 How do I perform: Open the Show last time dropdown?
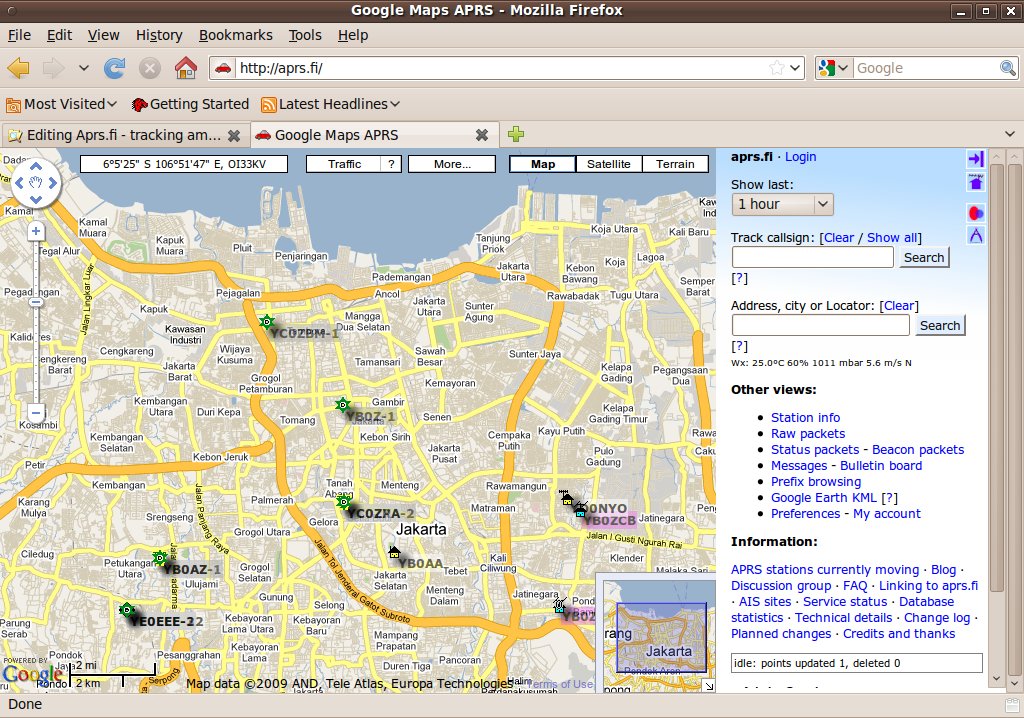pyautogui.click(x=782, y=204)
